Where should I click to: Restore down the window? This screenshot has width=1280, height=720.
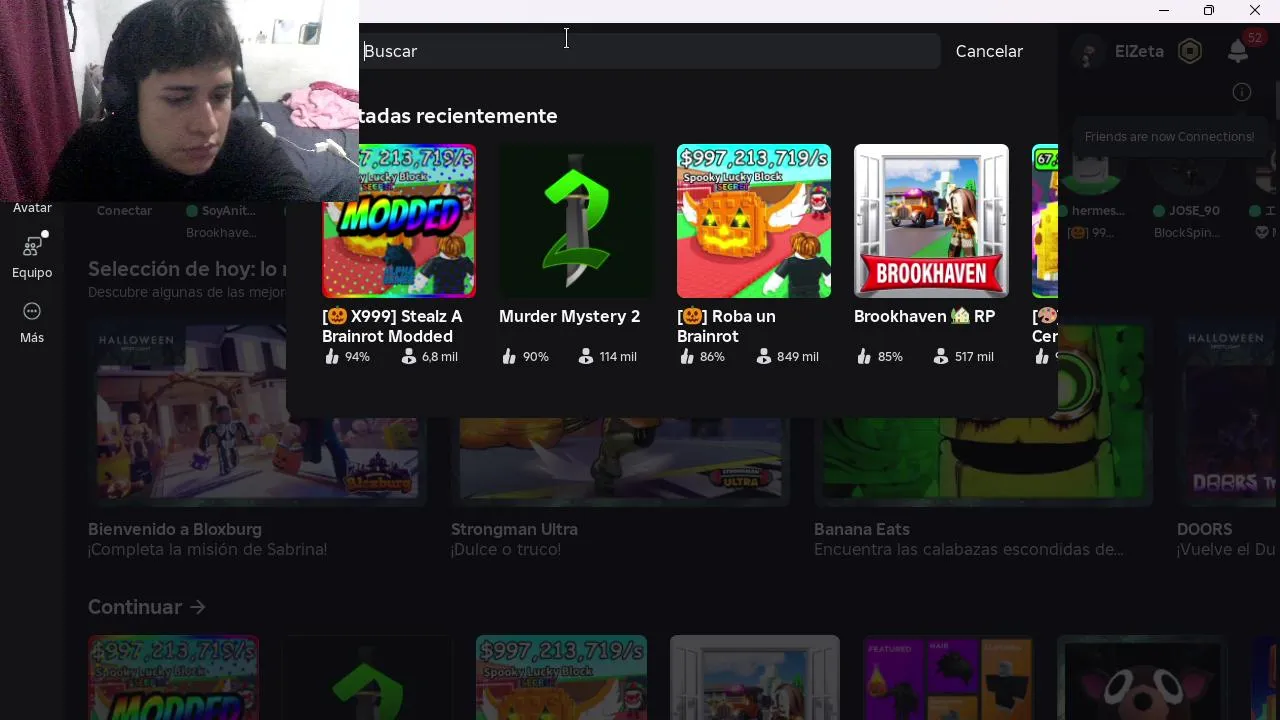click(x=1209, y=10)
